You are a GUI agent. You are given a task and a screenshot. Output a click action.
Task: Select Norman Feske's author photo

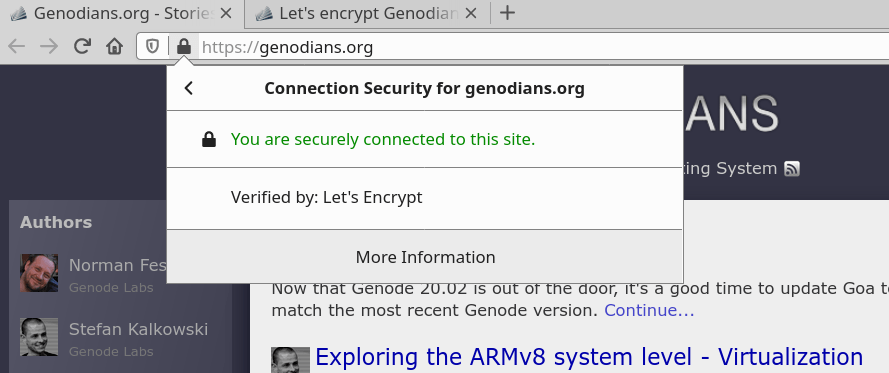[x=39, y=273]
